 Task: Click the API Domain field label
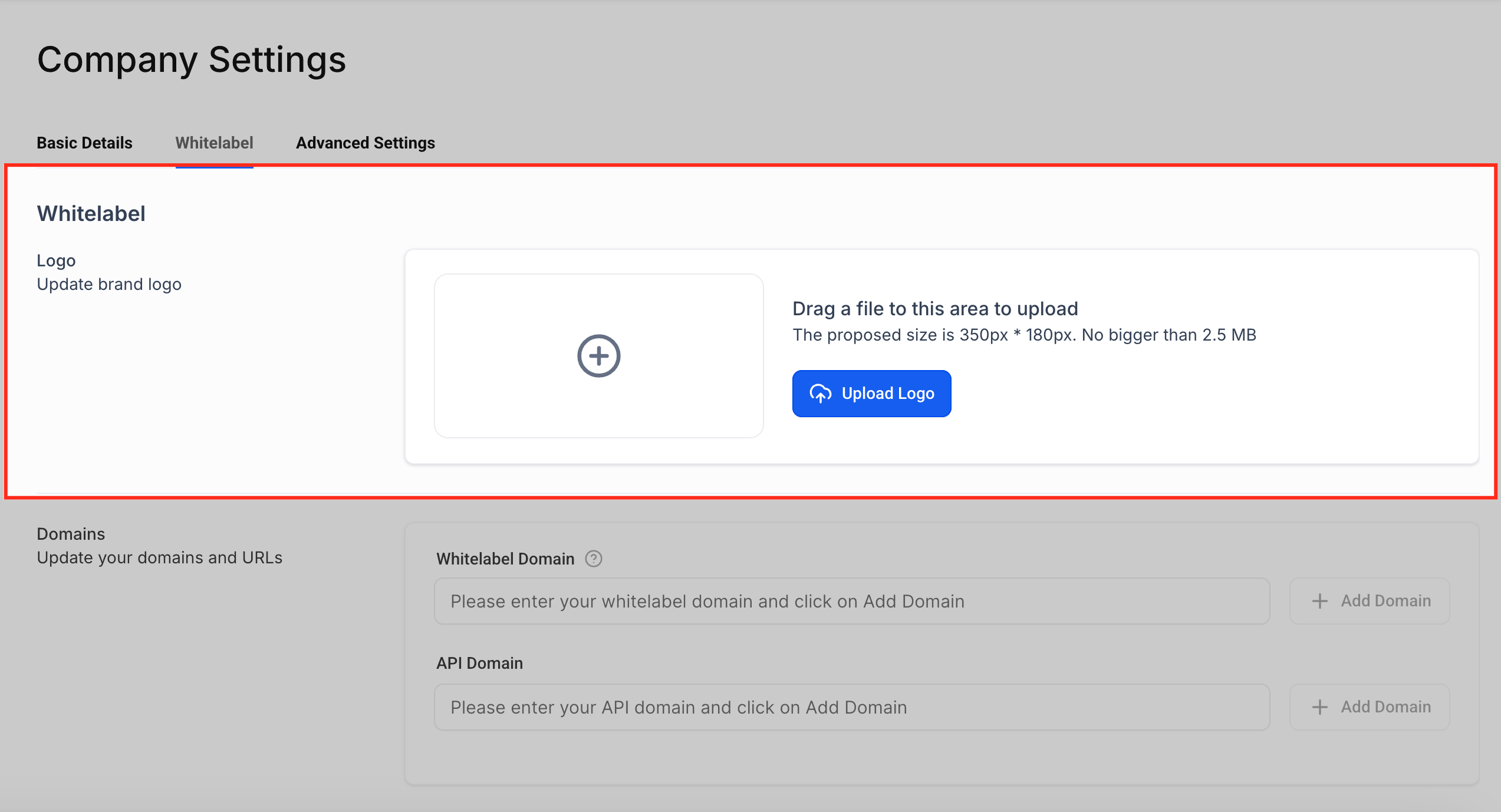point(479,663)
